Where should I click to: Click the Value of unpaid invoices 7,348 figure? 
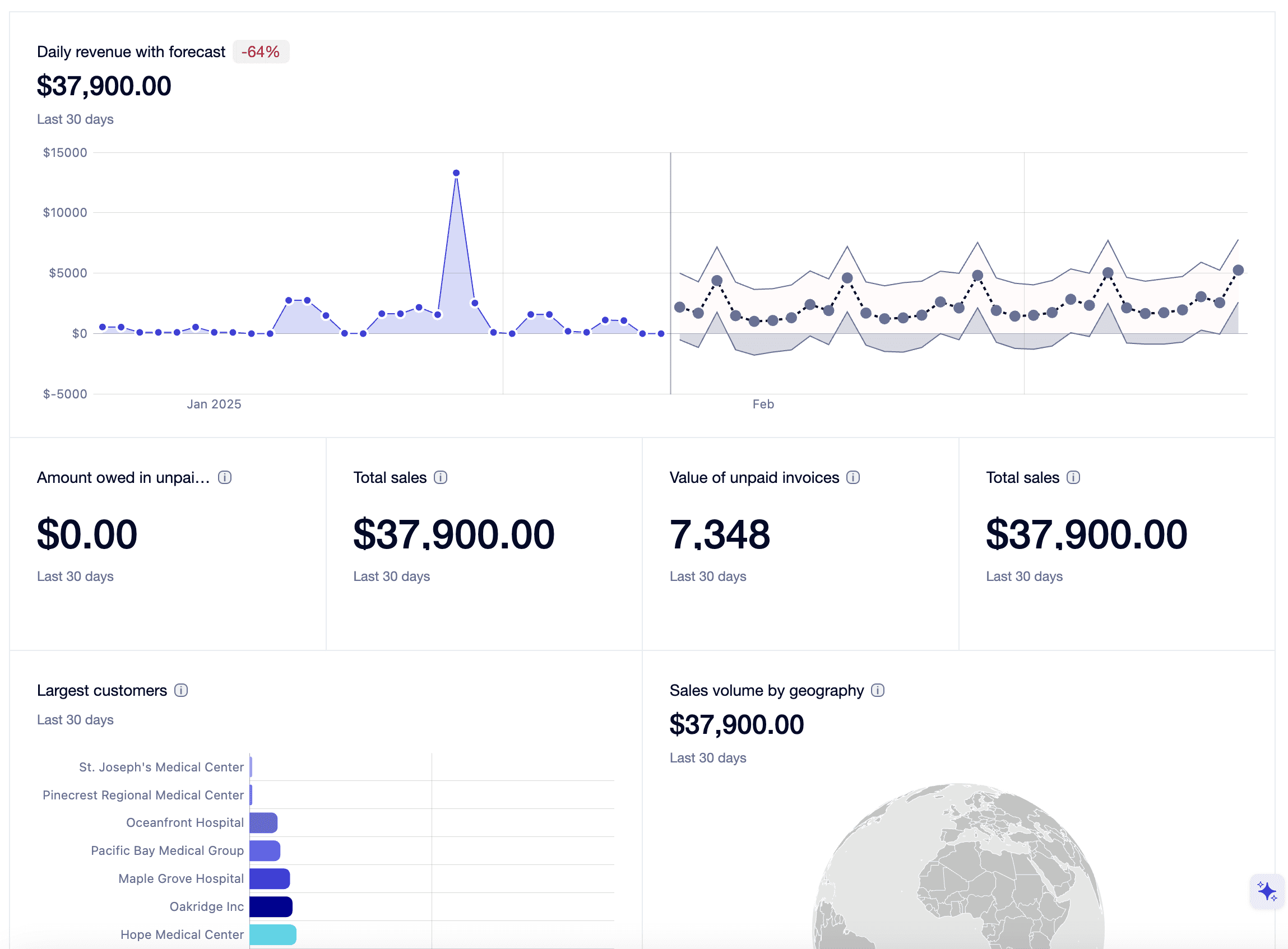[x=719, y=534]
